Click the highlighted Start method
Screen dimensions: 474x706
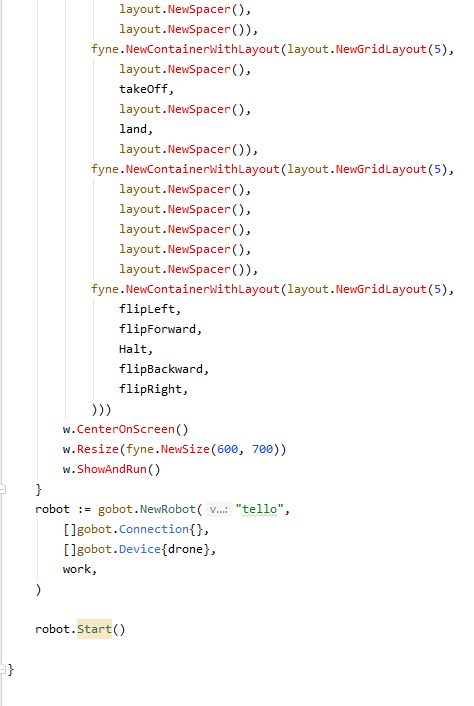click(x=94, y=629)
